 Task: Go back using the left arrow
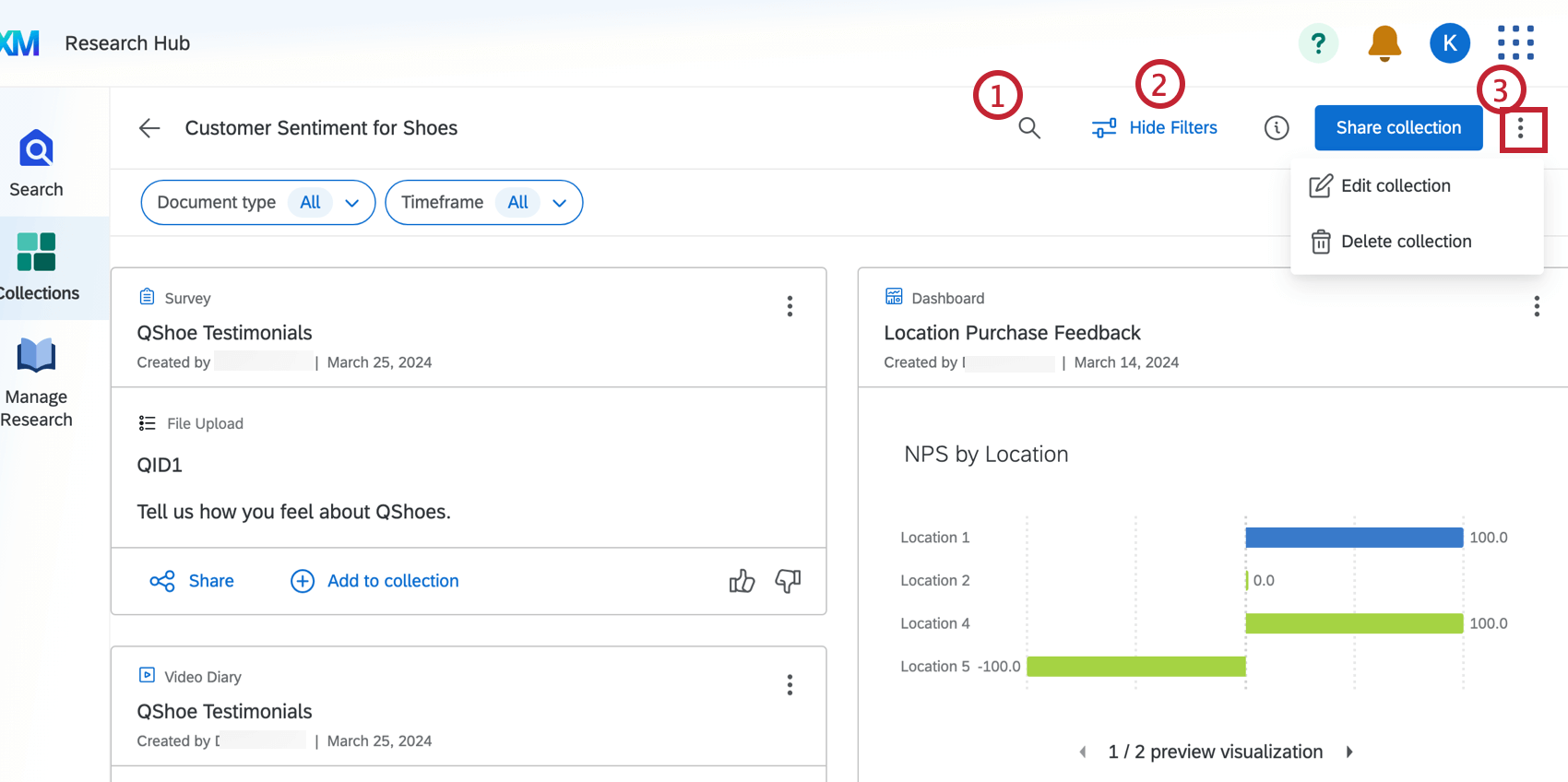point(149,128)
